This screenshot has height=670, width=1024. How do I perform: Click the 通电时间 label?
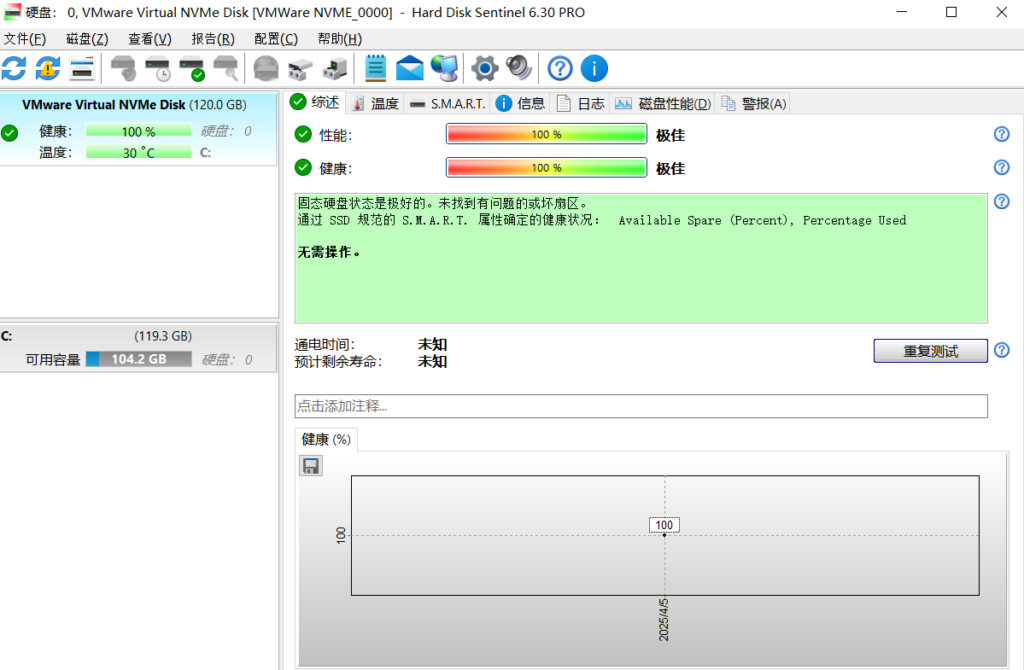tap(325, 344)
